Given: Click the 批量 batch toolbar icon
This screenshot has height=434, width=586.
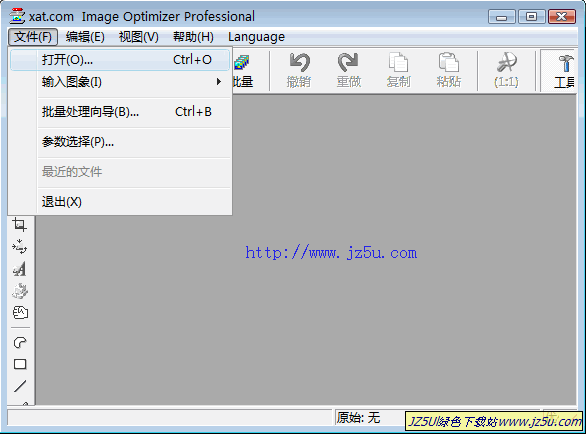Looking at the screenshot, I should coord(243,71).
